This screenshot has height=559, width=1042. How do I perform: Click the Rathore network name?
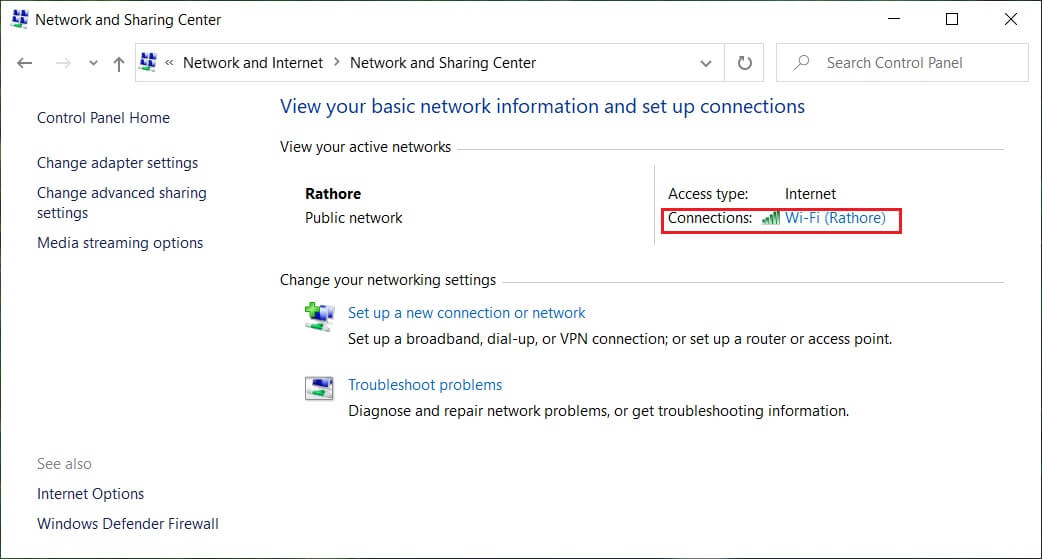(x=333, y=194)
